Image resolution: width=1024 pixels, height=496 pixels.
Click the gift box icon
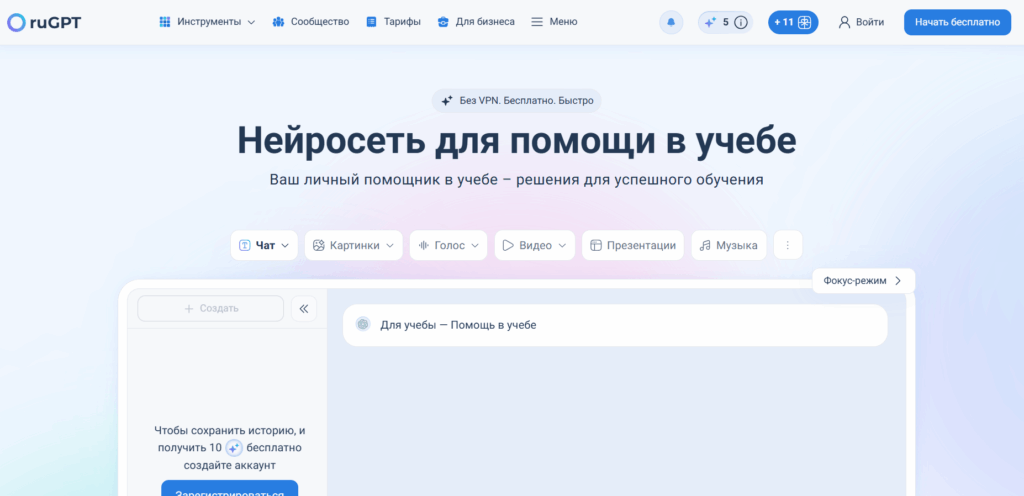(805, 22)
